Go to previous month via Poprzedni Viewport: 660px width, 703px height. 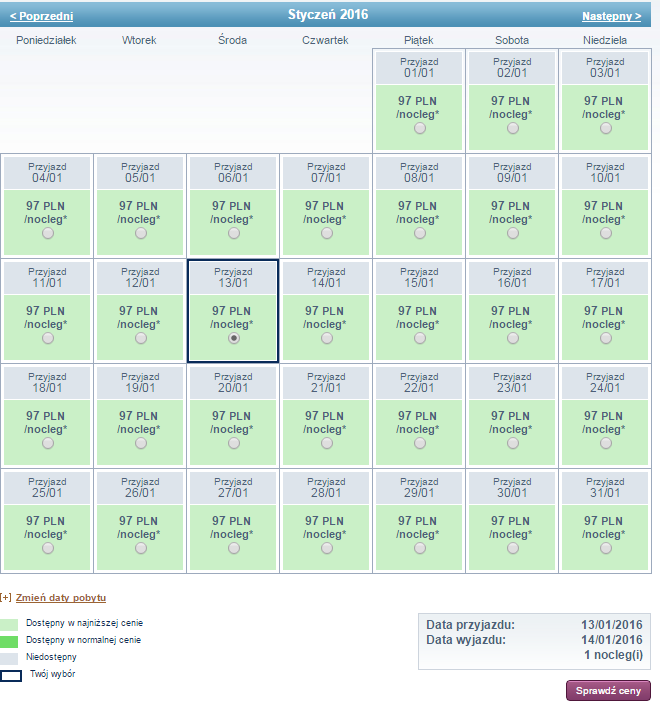tap(41, 16)
